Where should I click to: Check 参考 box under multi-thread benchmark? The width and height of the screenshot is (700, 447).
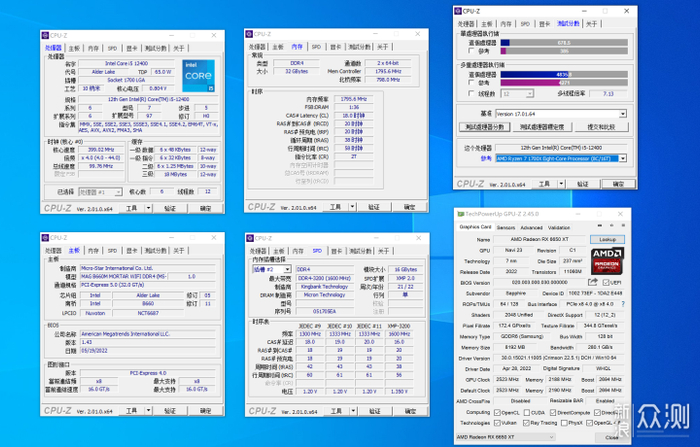click(x=471, y=83)
